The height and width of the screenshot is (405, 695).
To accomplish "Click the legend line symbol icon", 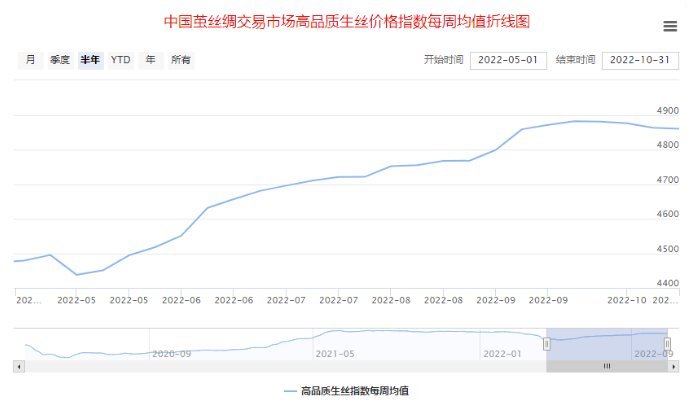I will (x=290, y=391).
